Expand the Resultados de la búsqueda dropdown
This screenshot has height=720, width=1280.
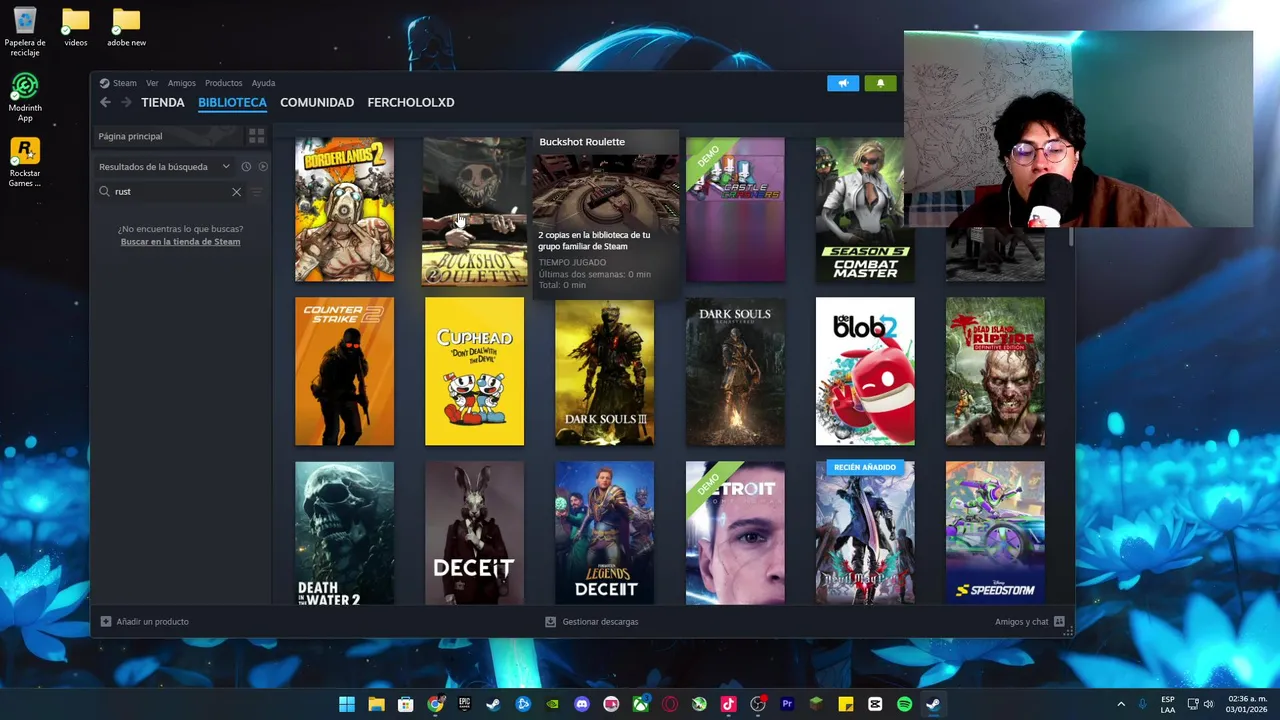[x=226, y=167]
